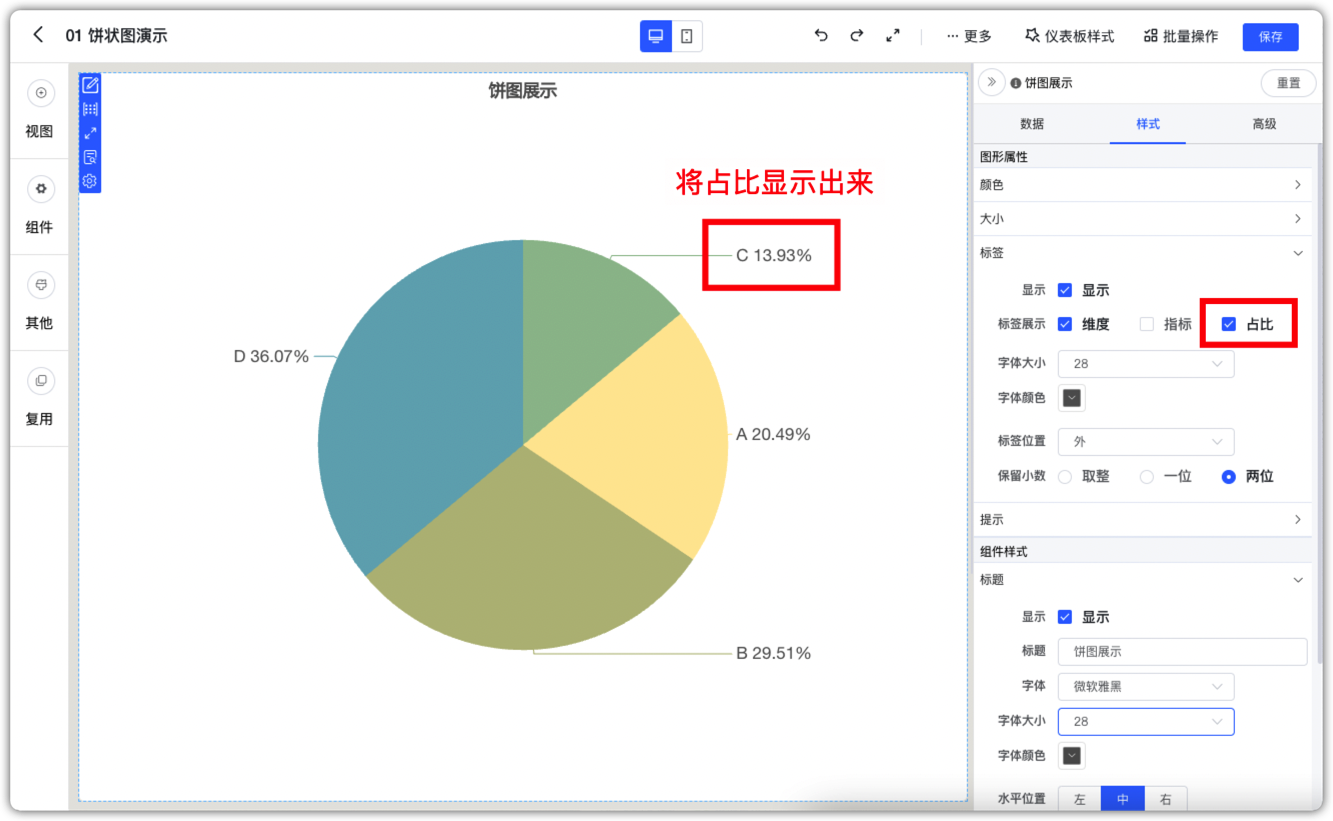Click the 标题 input containing 饼图展示
1333x821 pixels.
1181,651
